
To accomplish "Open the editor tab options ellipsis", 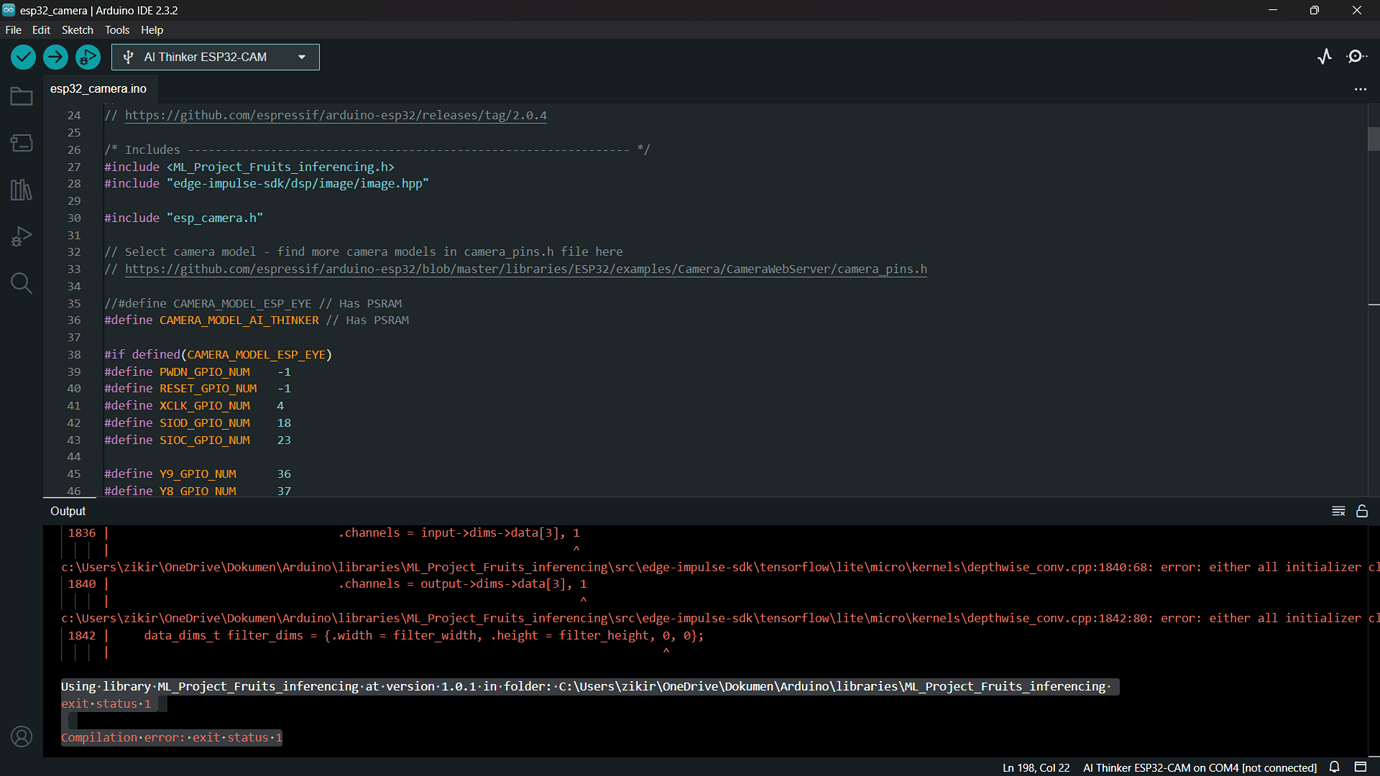I will 1360,89.
